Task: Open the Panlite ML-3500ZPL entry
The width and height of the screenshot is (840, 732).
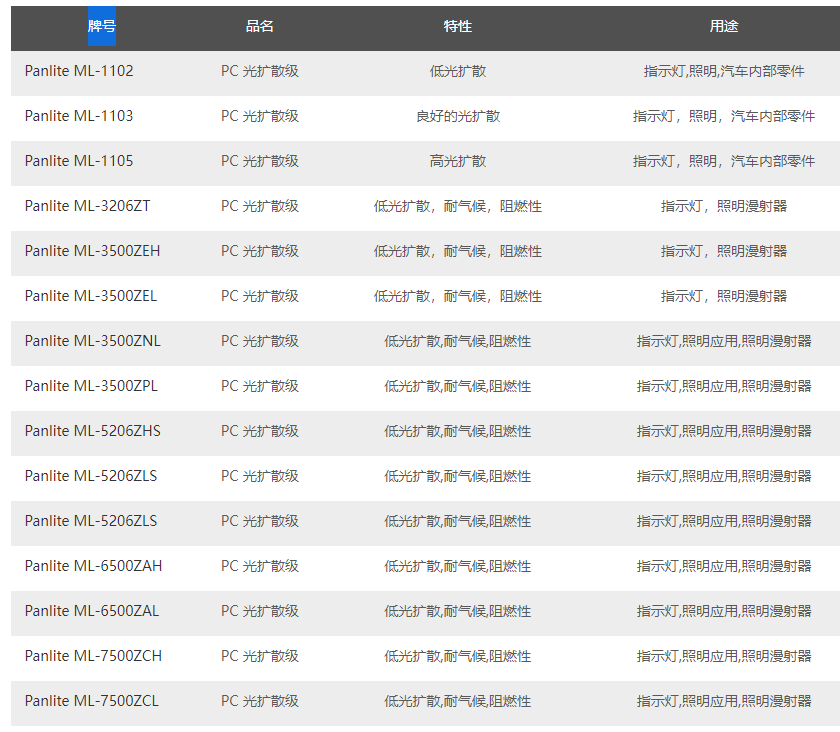Action: (91, 386)
